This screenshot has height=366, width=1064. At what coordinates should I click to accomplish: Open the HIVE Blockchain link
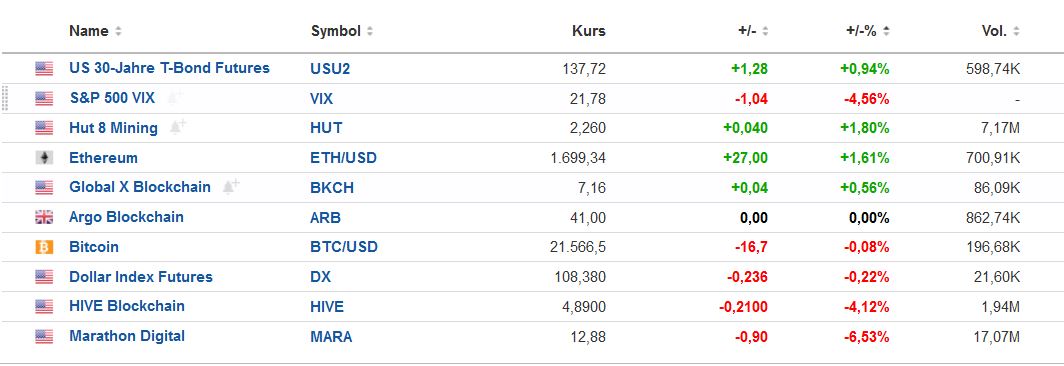(x=127, y=306)
